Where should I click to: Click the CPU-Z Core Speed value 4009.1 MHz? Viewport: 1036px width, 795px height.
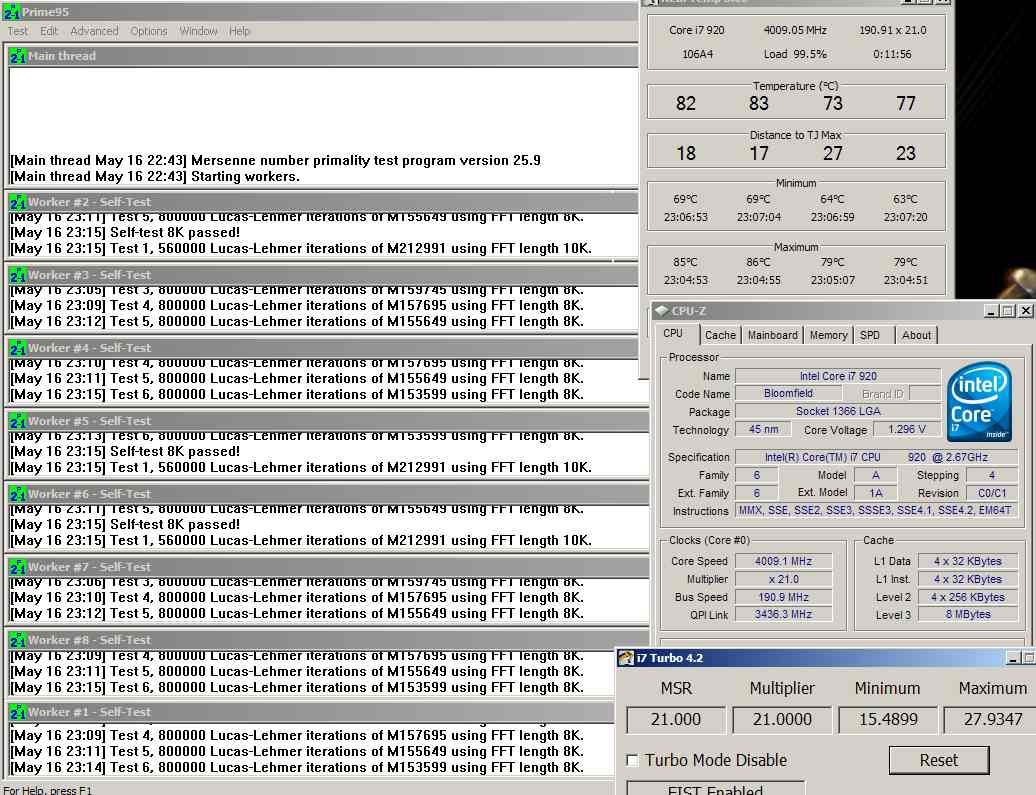783,561
